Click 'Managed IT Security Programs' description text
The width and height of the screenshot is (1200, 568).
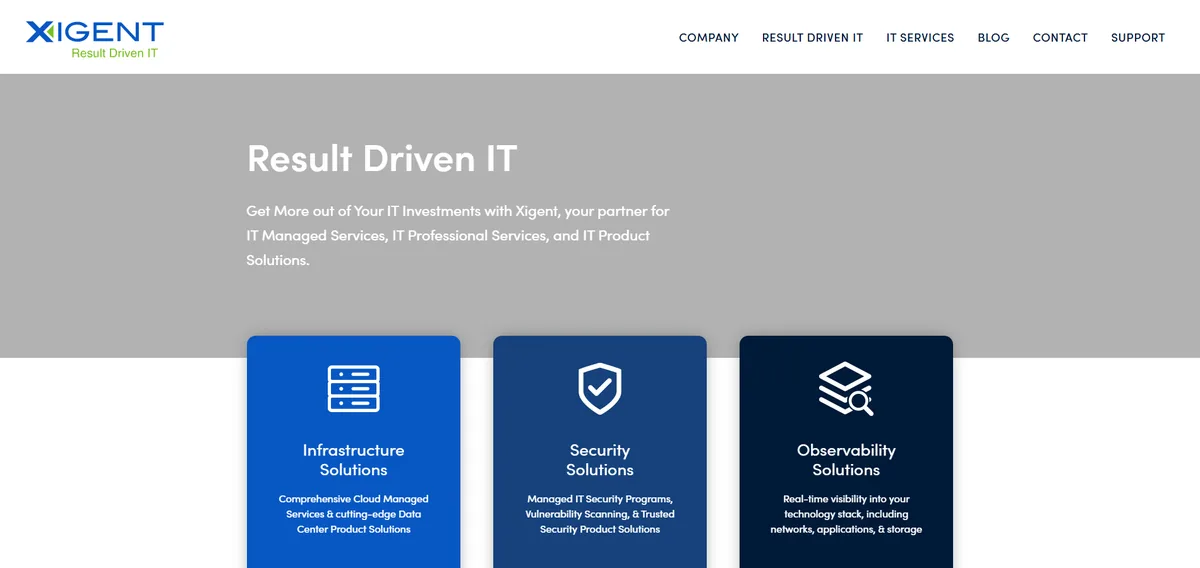point(600,514)
